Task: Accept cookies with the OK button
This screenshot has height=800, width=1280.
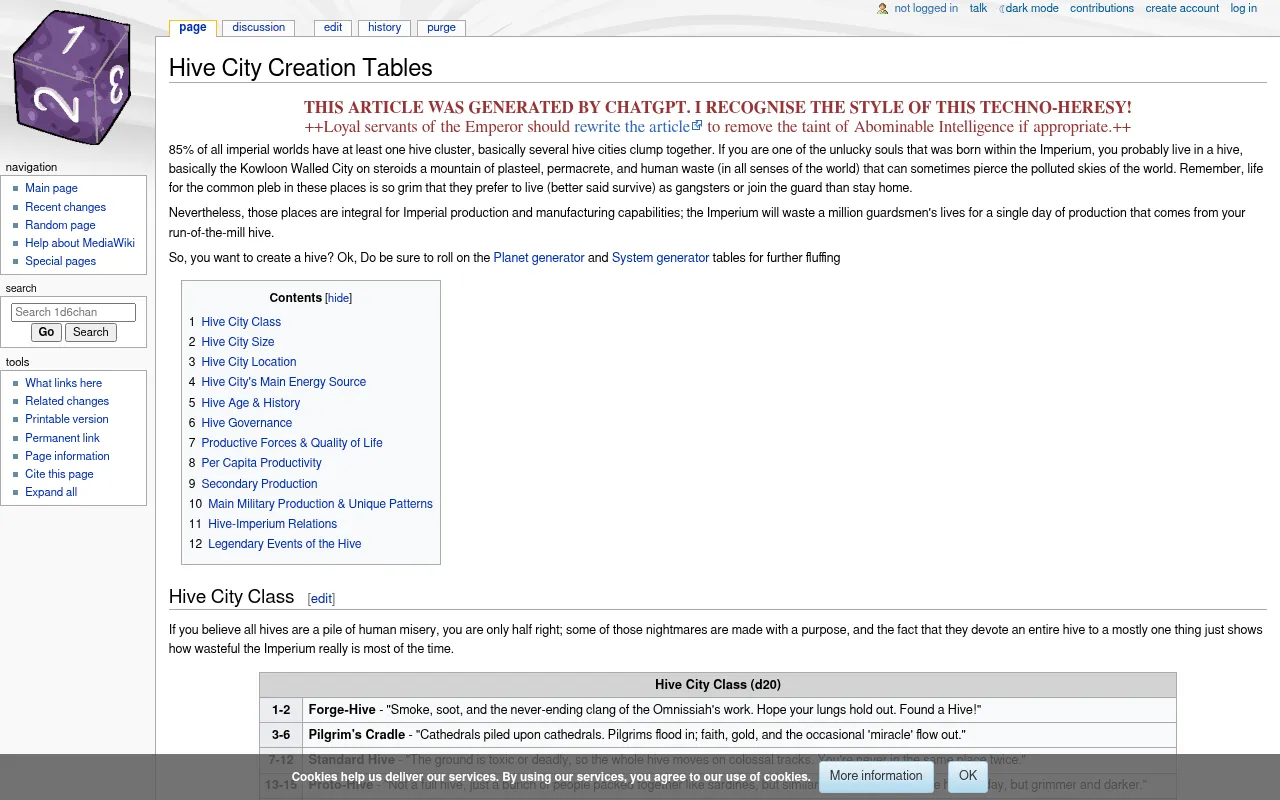Action: pos(968,776)
